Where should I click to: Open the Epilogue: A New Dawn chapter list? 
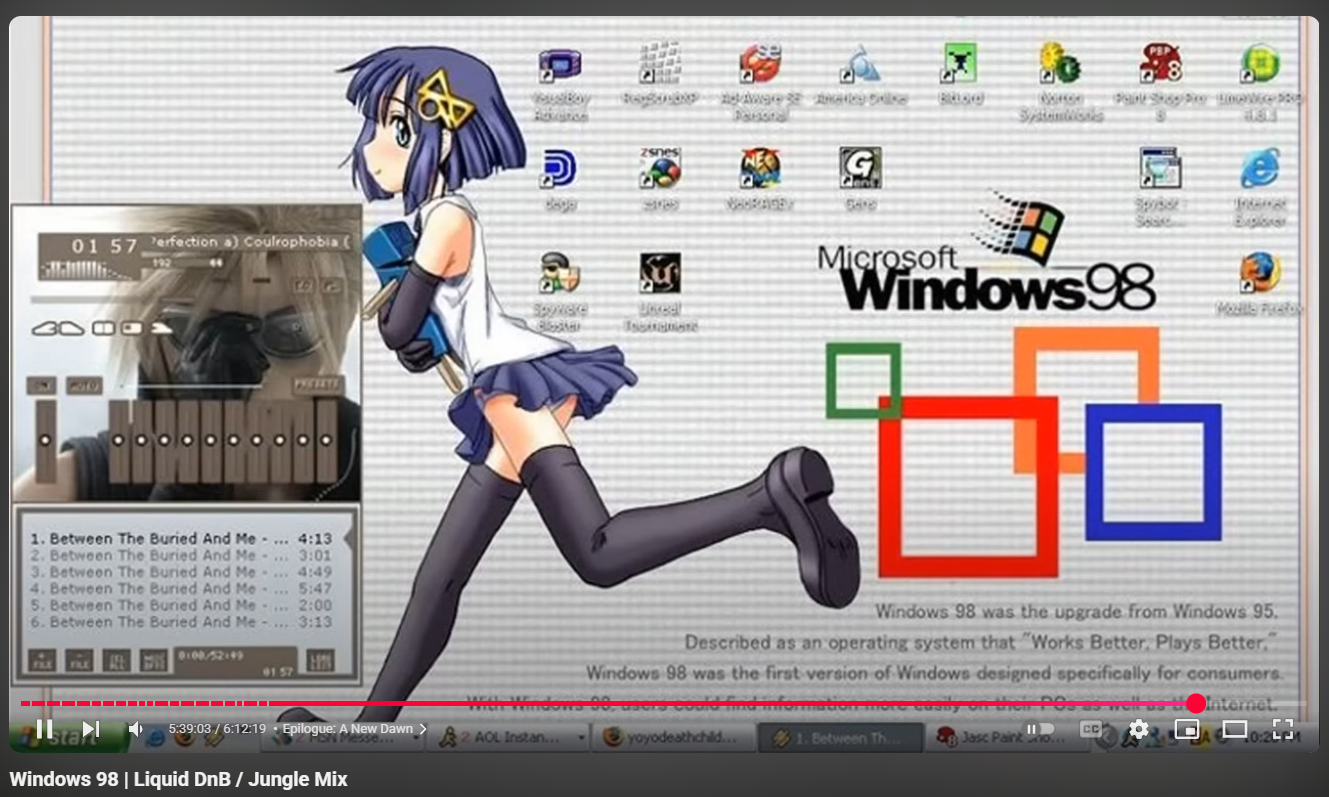pyautogui.click(x=355, y=729)
